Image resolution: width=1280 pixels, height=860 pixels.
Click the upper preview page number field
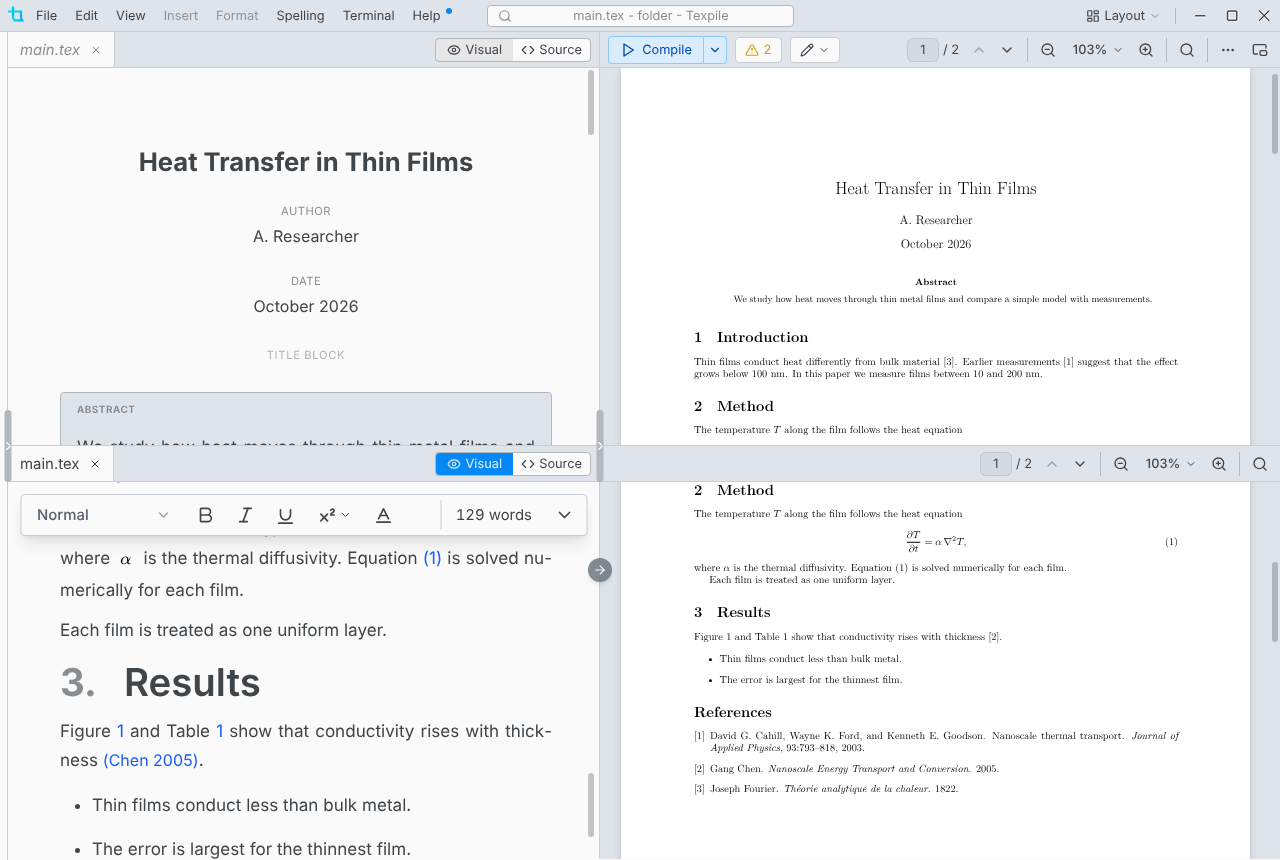[923, 50]
